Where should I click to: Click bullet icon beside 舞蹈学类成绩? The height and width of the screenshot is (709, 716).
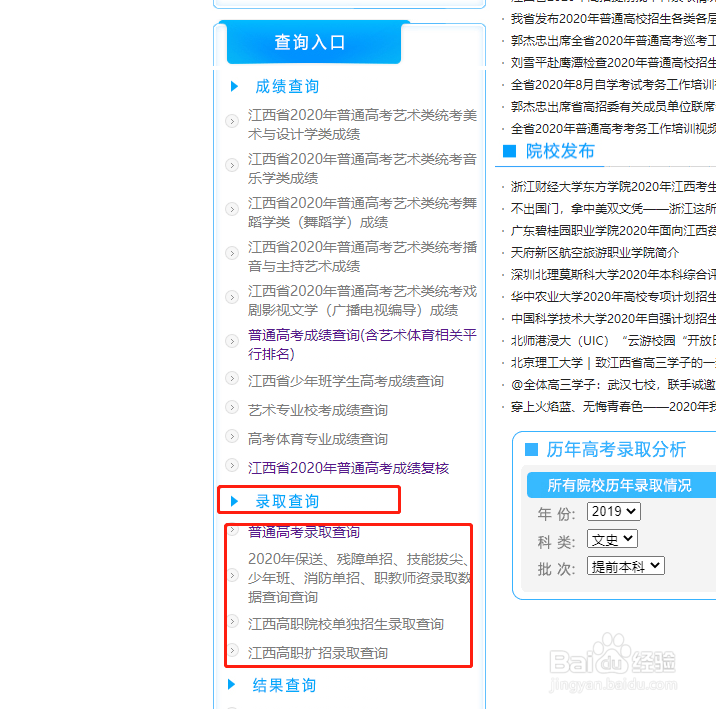(x=232, y=209)
